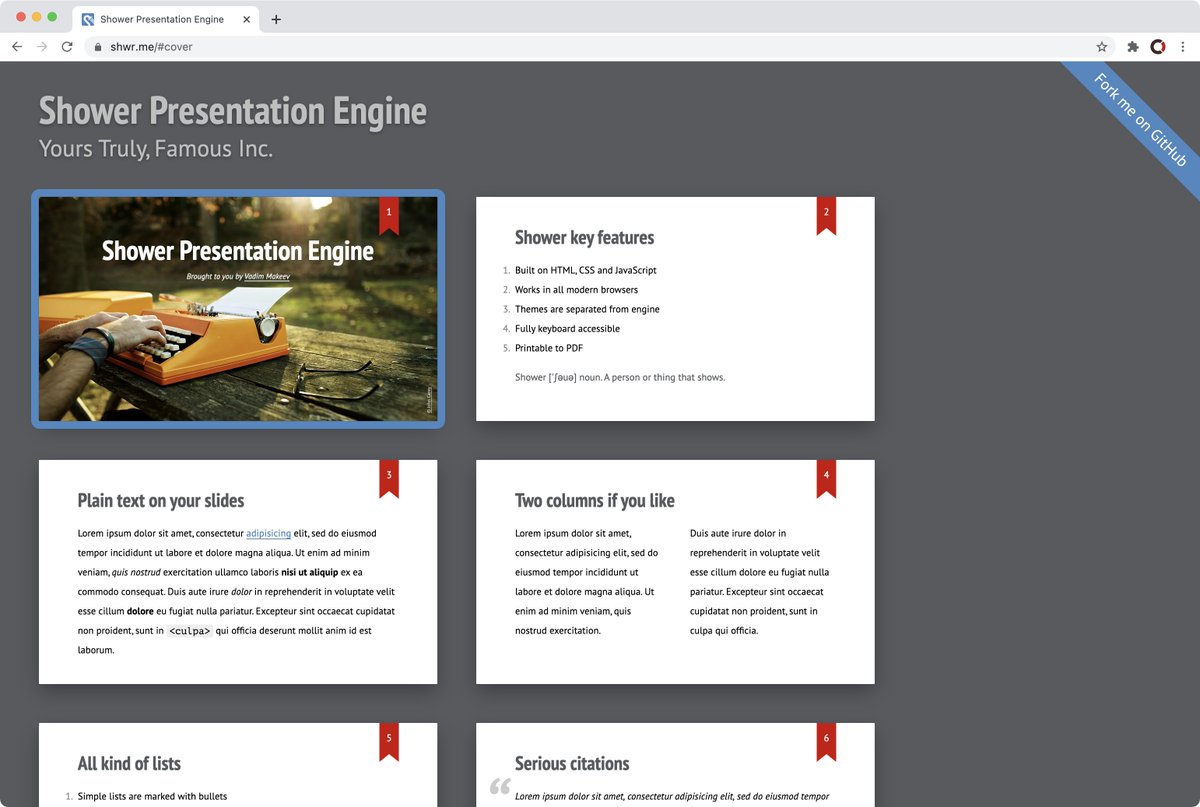1200x807 pixels.
Task: Open a new tab with plus button
Action: point(276,19)
